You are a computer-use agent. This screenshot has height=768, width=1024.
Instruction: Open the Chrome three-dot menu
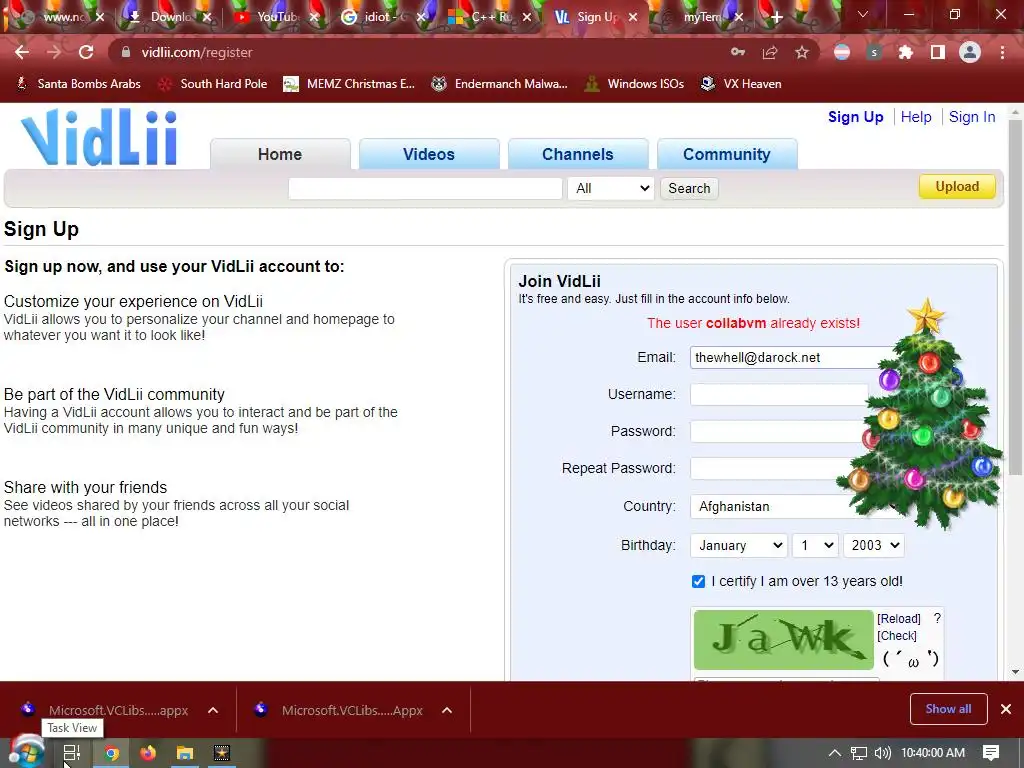[x=1002, y=52]
